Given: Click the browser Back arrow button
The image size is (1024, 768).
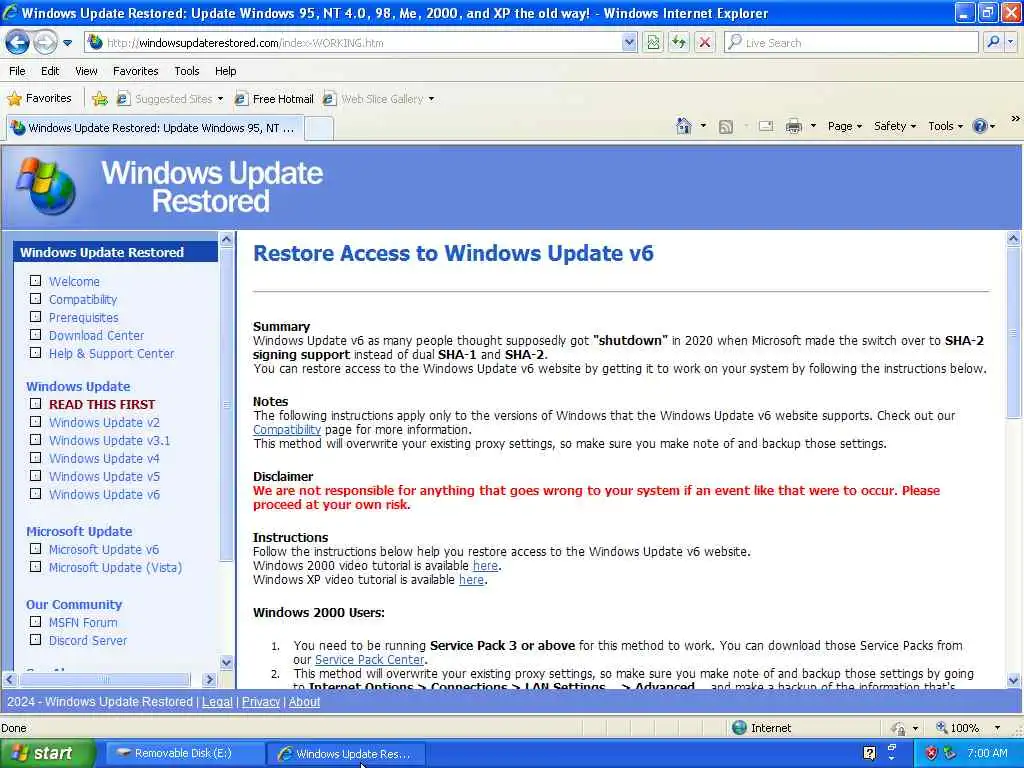Looking at the screenshot, I should [x=18, y=42].
